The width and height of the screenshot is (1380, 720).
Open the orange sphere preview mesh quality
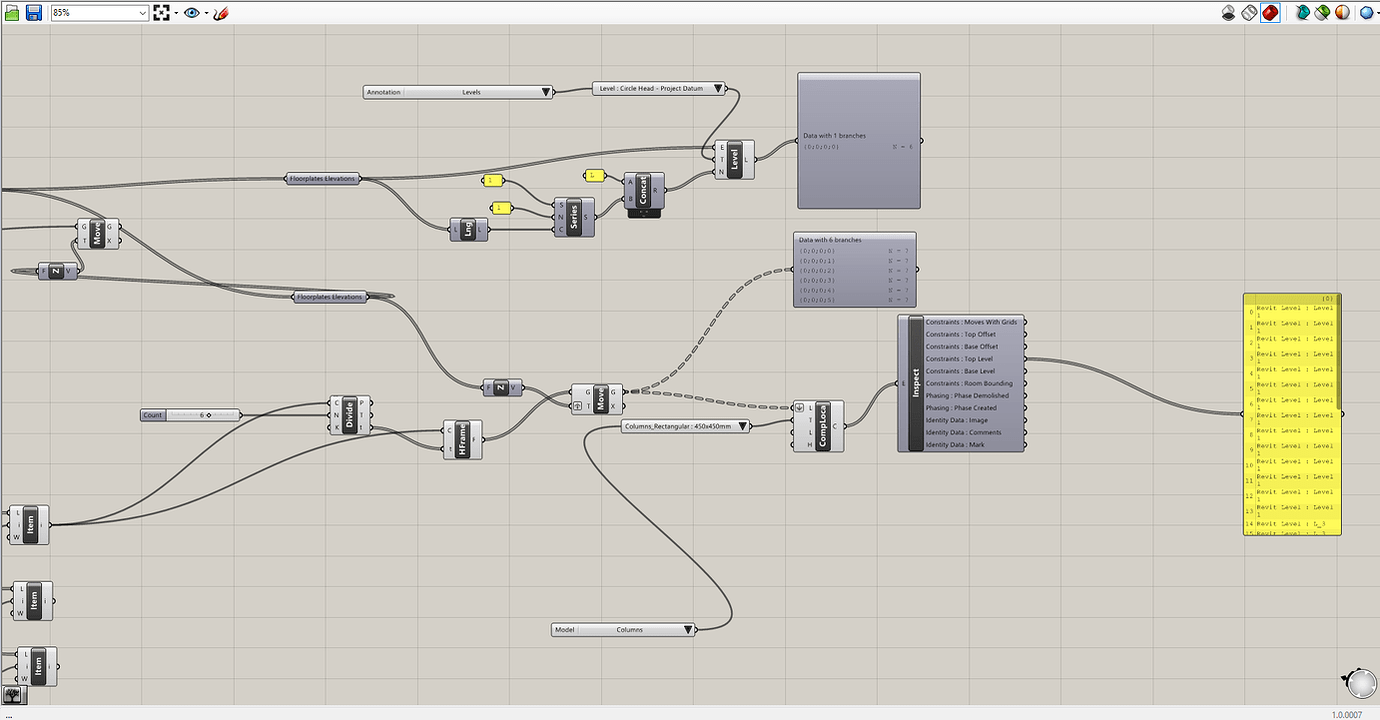[1342, 13]
